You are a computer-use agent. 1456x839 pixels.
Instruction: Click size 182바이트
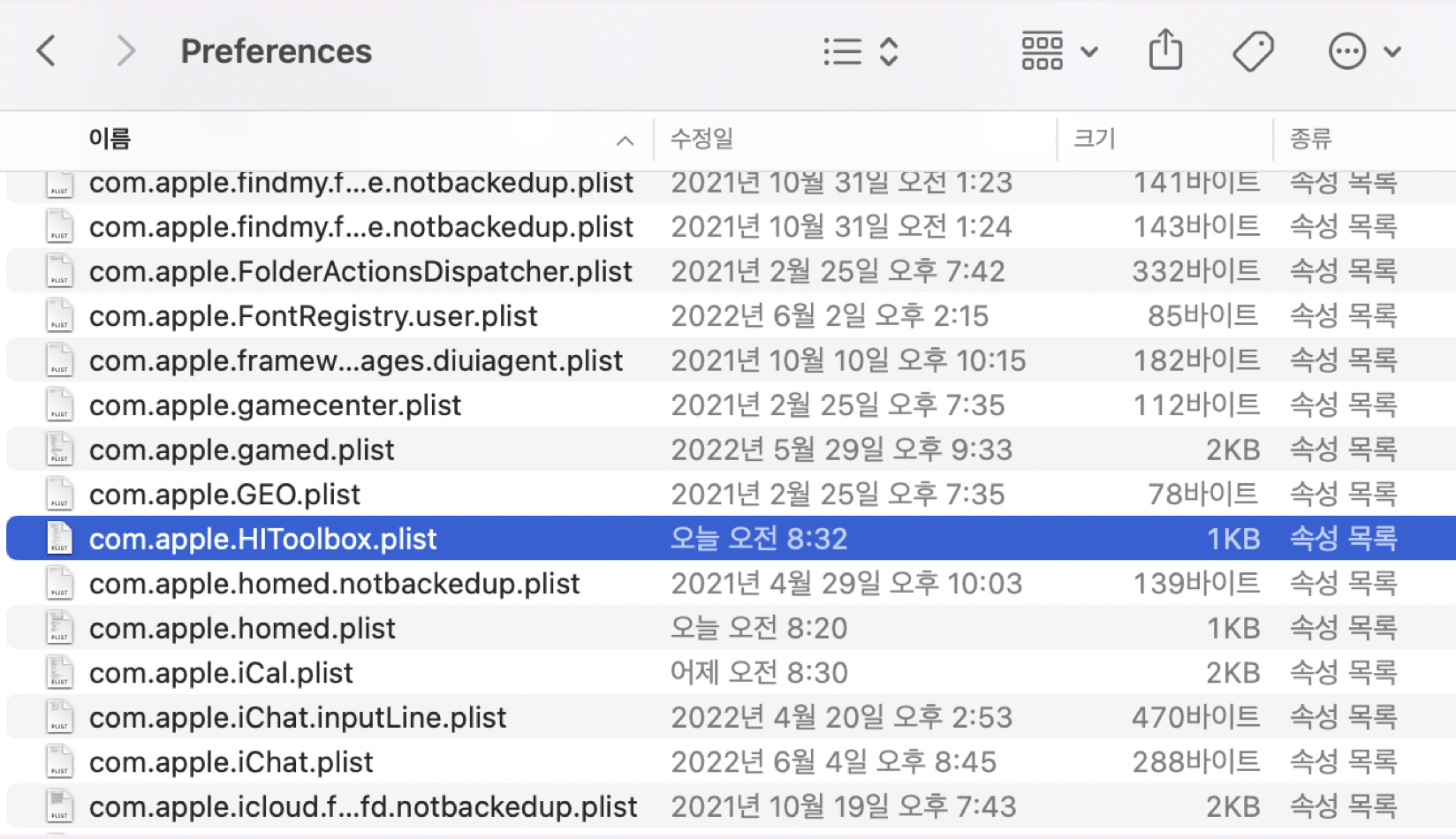click(1196, 360)
